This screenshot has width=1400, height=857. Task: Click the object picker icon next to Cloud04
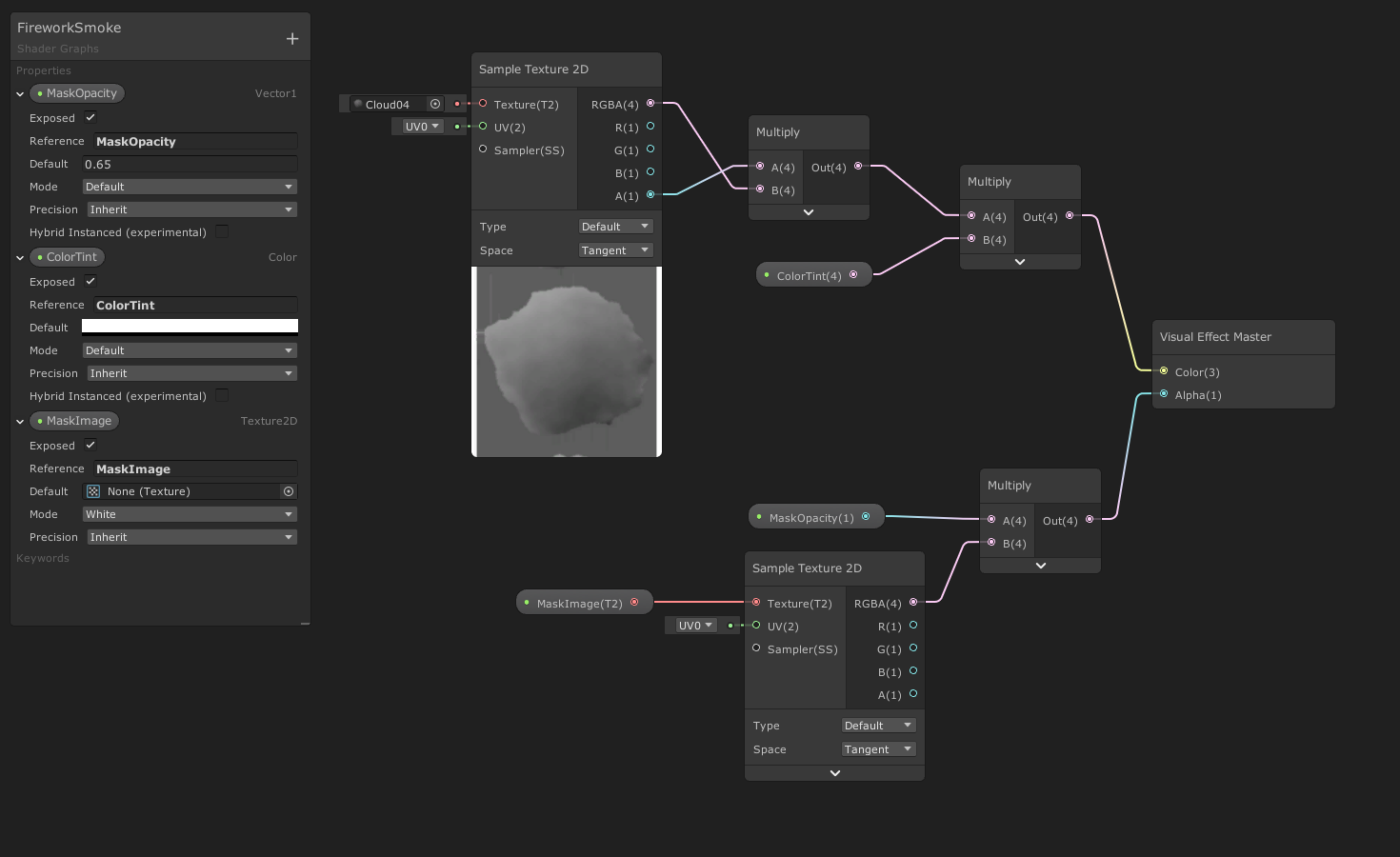click(435, 104)
